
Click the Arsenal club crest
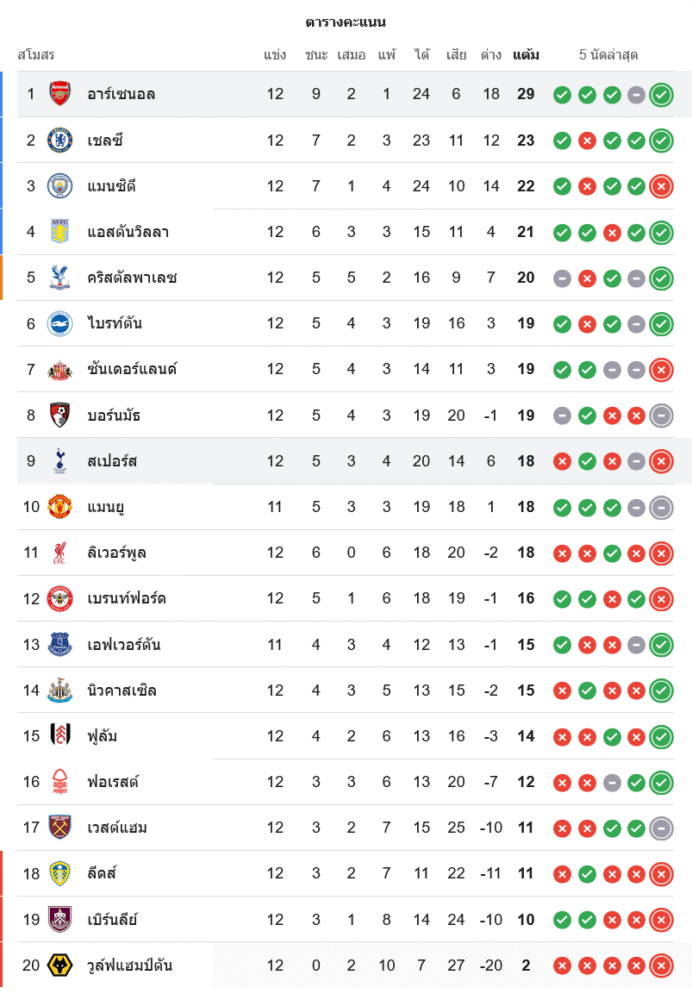60,94
